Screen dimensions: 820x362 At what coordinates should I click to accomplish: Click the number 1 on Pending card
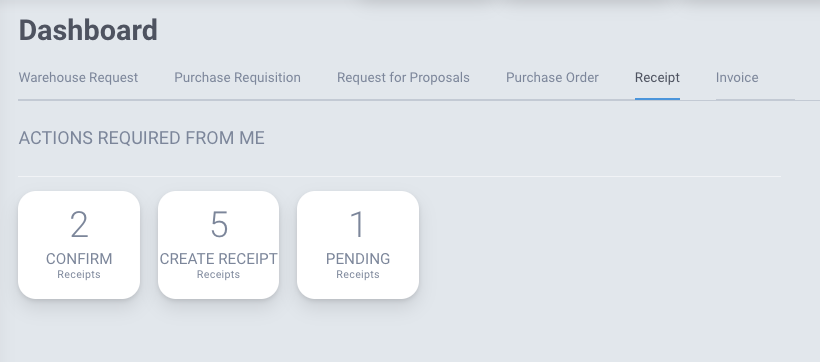pyautogui.click(x=358, y=225)
